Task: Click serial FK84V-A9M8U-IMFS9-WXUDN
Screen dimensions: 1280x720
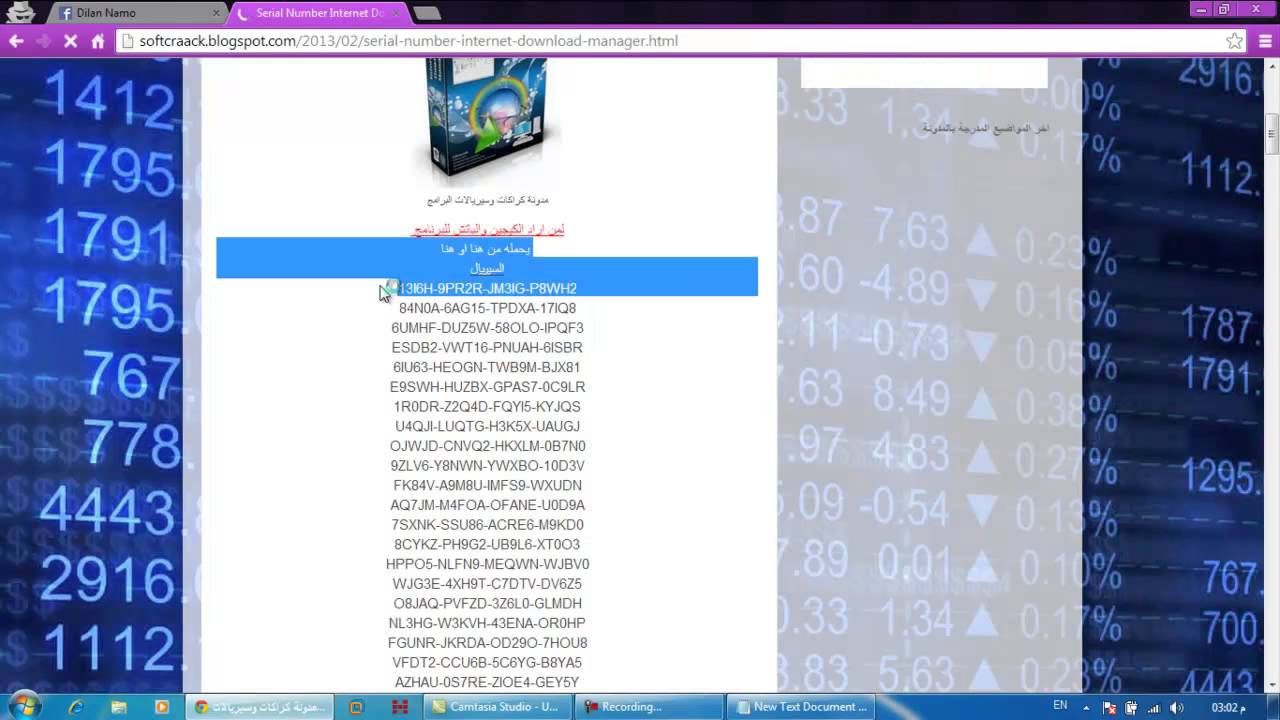Action: coord(488,485)
